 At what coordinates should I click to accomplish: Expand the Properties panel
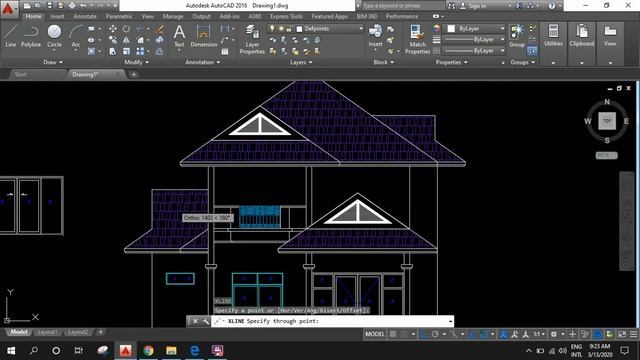click(x=452, y=62)
